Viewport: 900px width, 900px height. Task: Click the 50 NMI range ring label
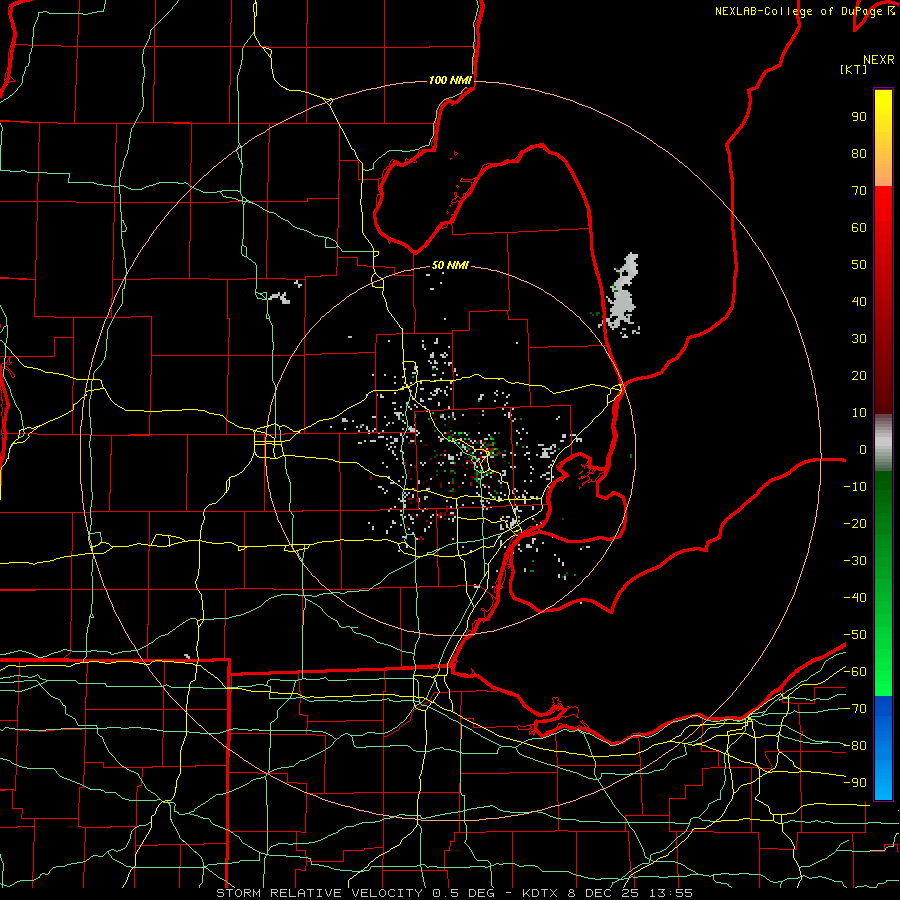coord(450,265)
